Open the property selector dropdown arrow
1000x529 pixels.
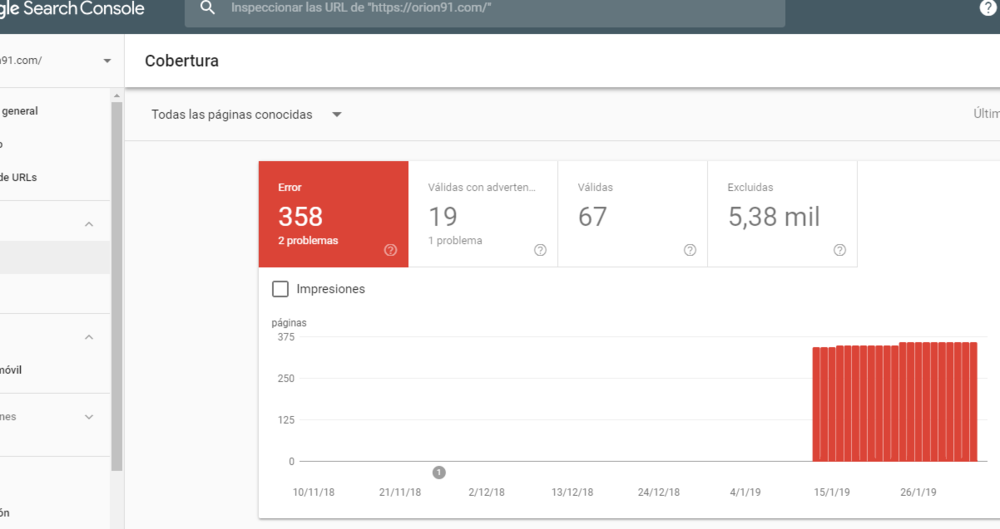107,61
